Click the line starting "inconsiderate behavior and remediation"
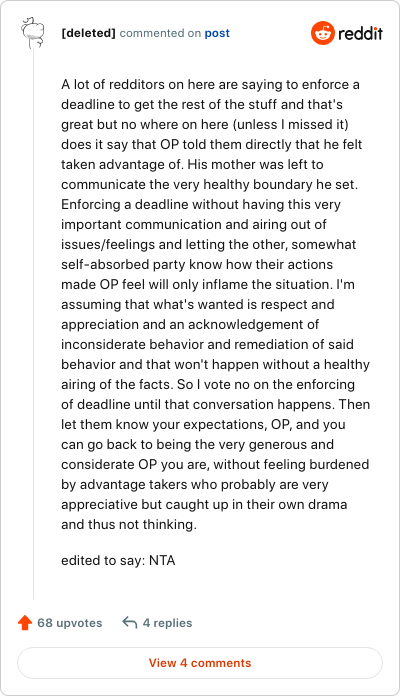This screenshot has height=696, width=400. point(207,344)
